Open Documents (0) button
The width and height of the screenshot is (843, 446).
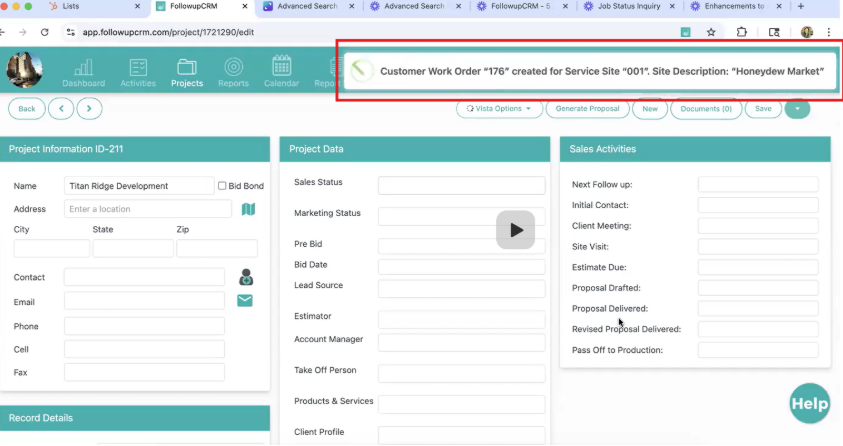(706, 109)
